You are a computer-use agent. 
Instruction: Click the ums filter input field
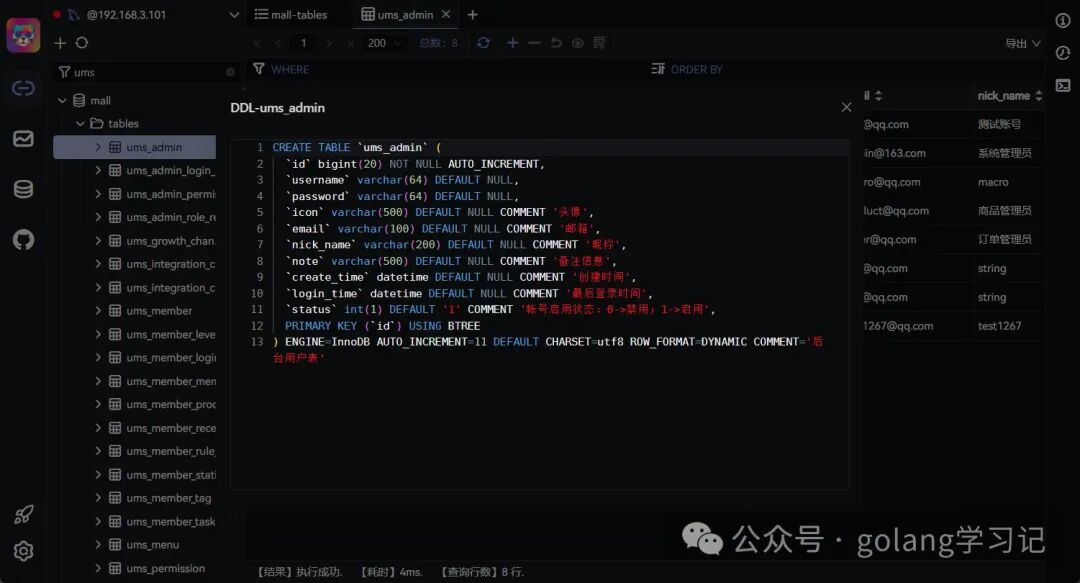[147, 72]
